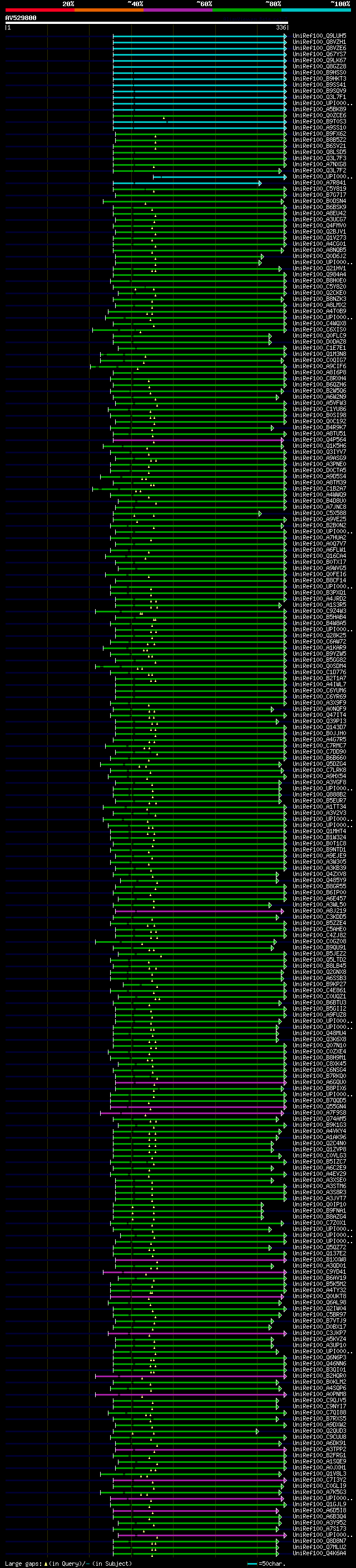Click the green ~80% identity scale segment

(x=247, y=10)
